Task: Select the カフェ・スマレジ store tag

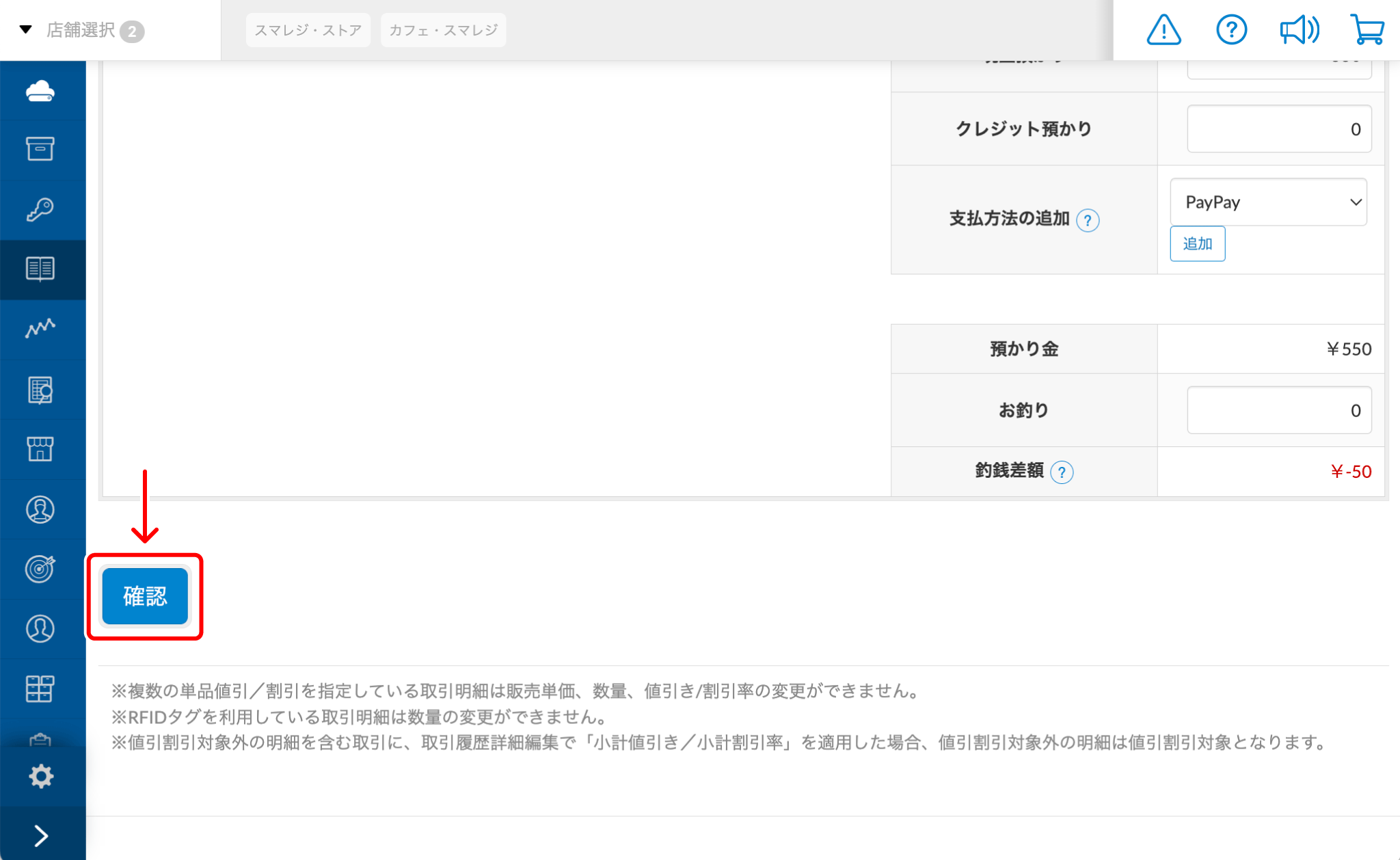Action: coord(444,30)
